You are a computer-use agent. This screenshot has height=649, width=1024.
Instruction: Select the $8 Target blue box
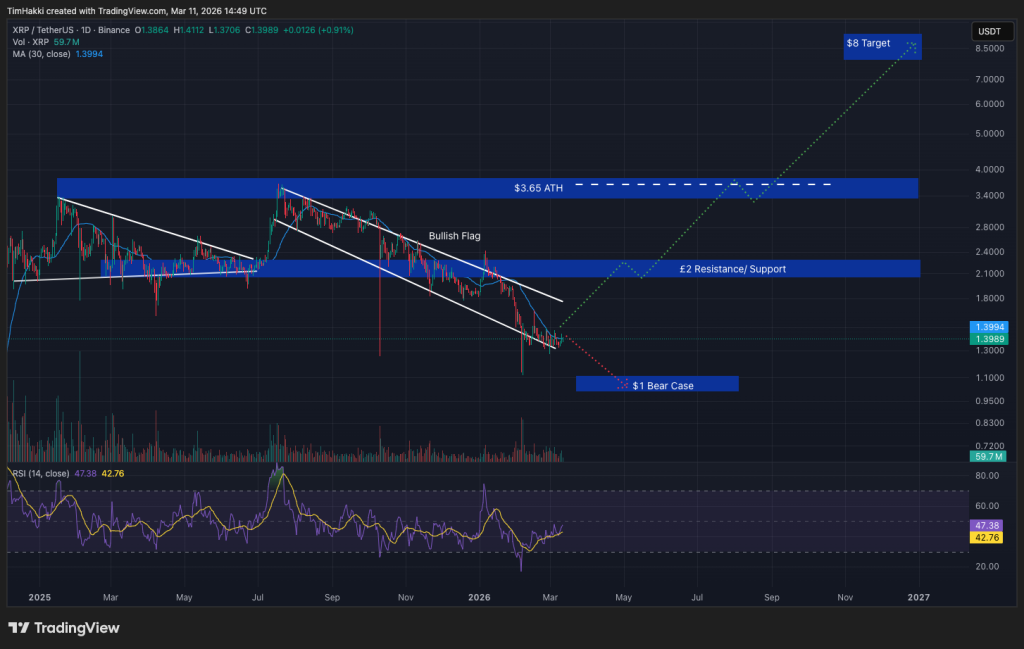pos(882,46)
